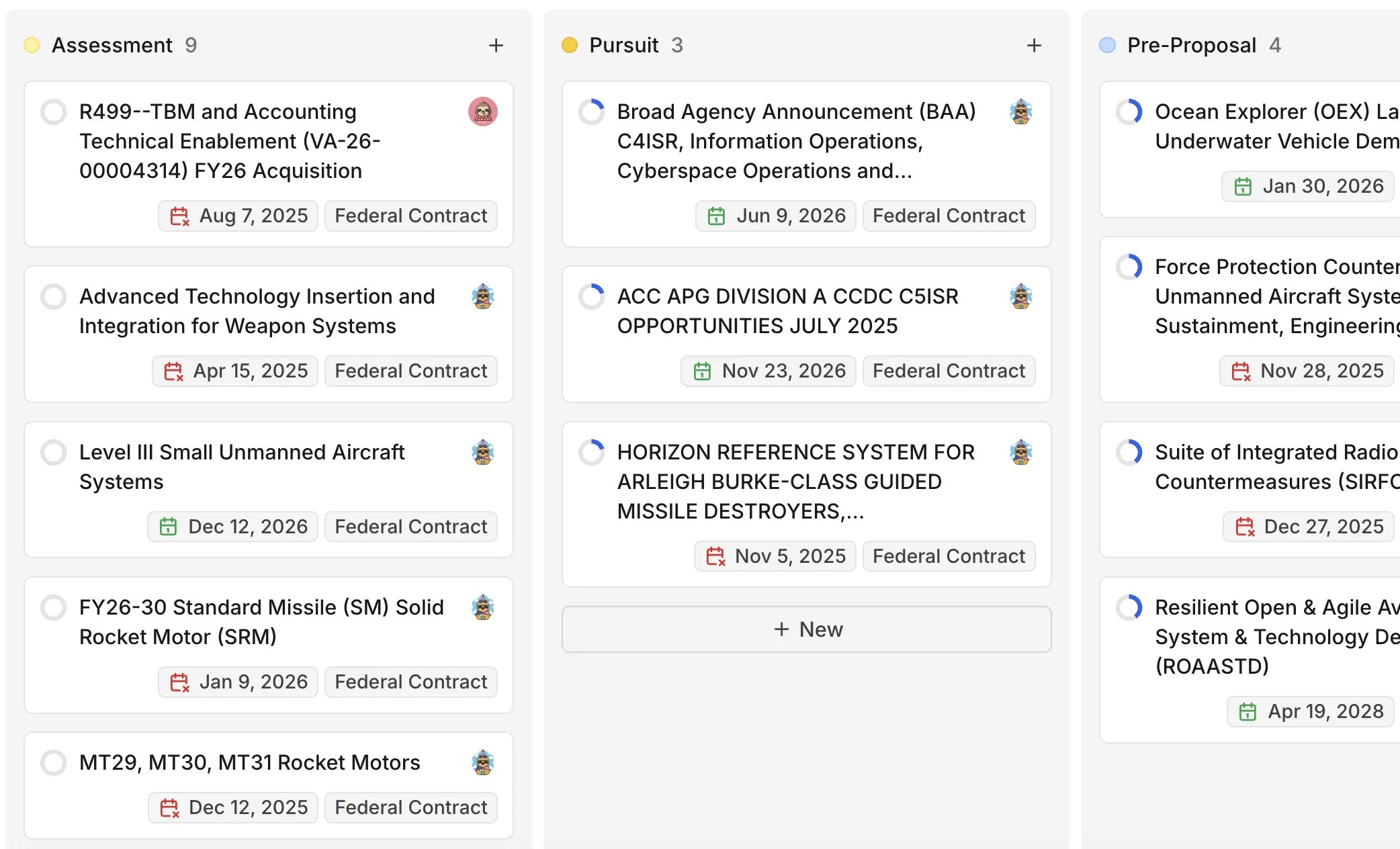The width and height of the screenshot is (1400, 849).
Task: Open assignee avatar on R499--TBM card
Action: tap(483, 111)
